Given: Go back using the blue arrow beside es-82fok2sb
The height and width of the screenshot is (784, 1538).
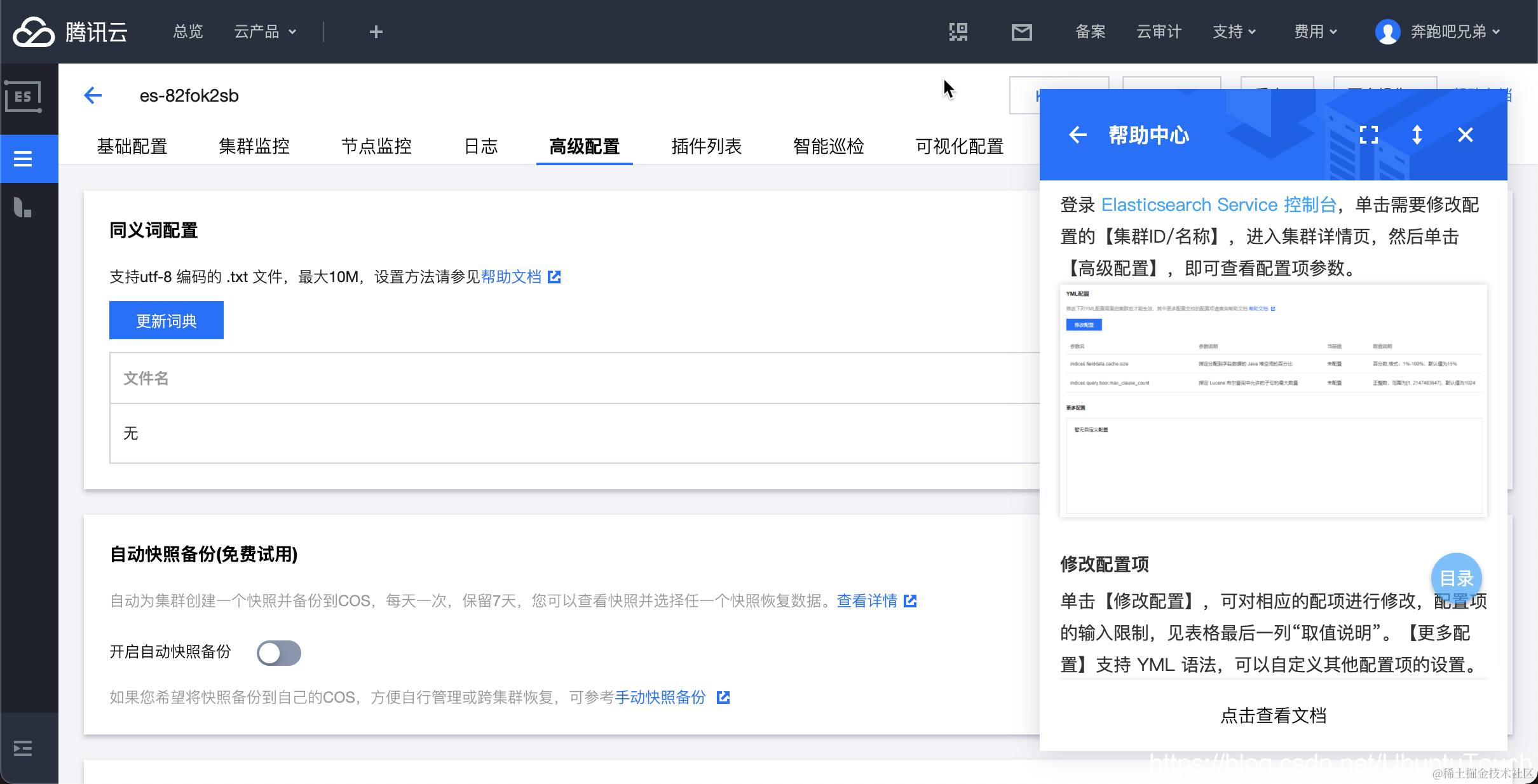Looking at the screenshot, I should click(93, 96).
